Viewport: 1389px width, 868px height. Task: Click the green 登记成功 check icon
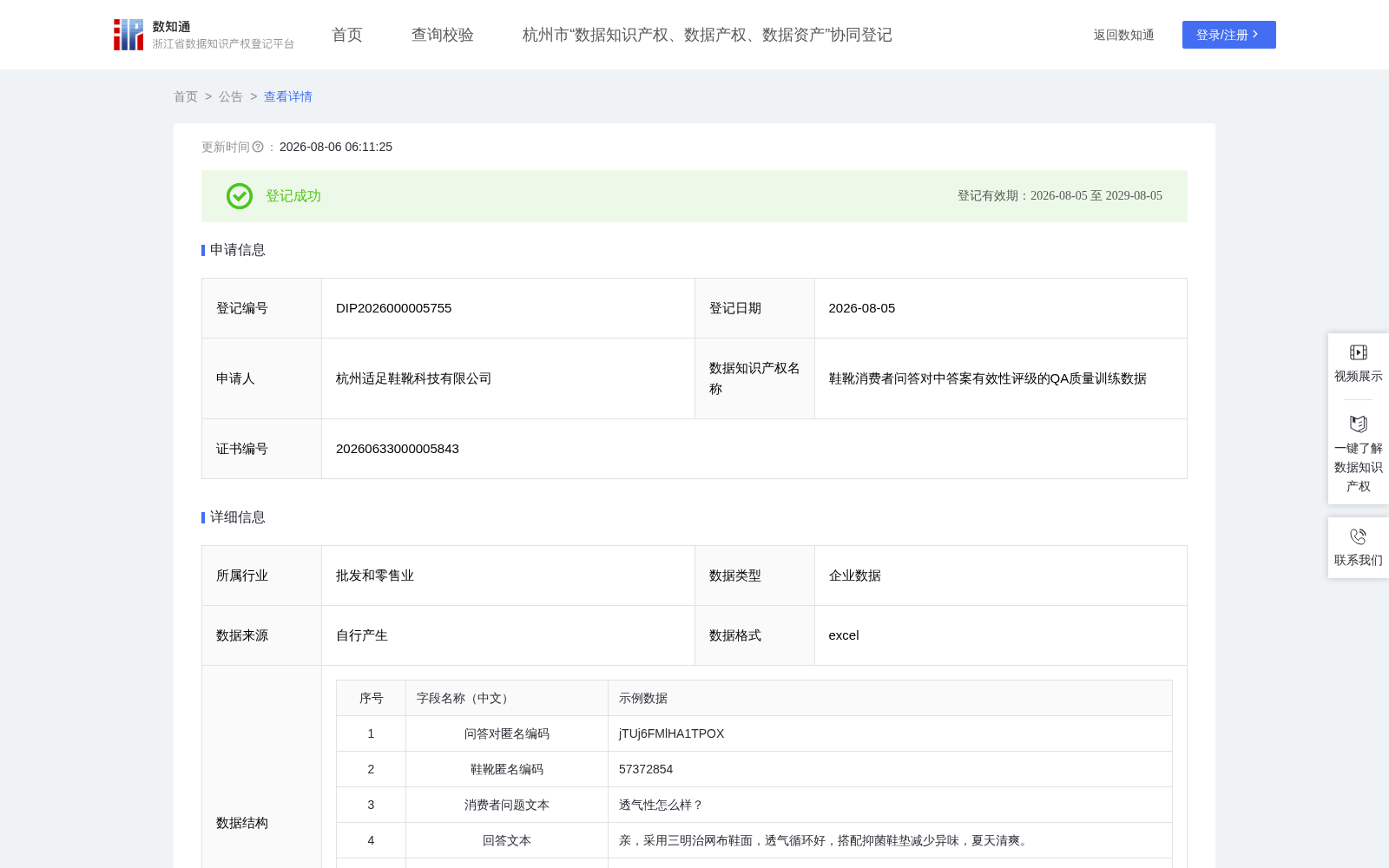tap(240, 196)
